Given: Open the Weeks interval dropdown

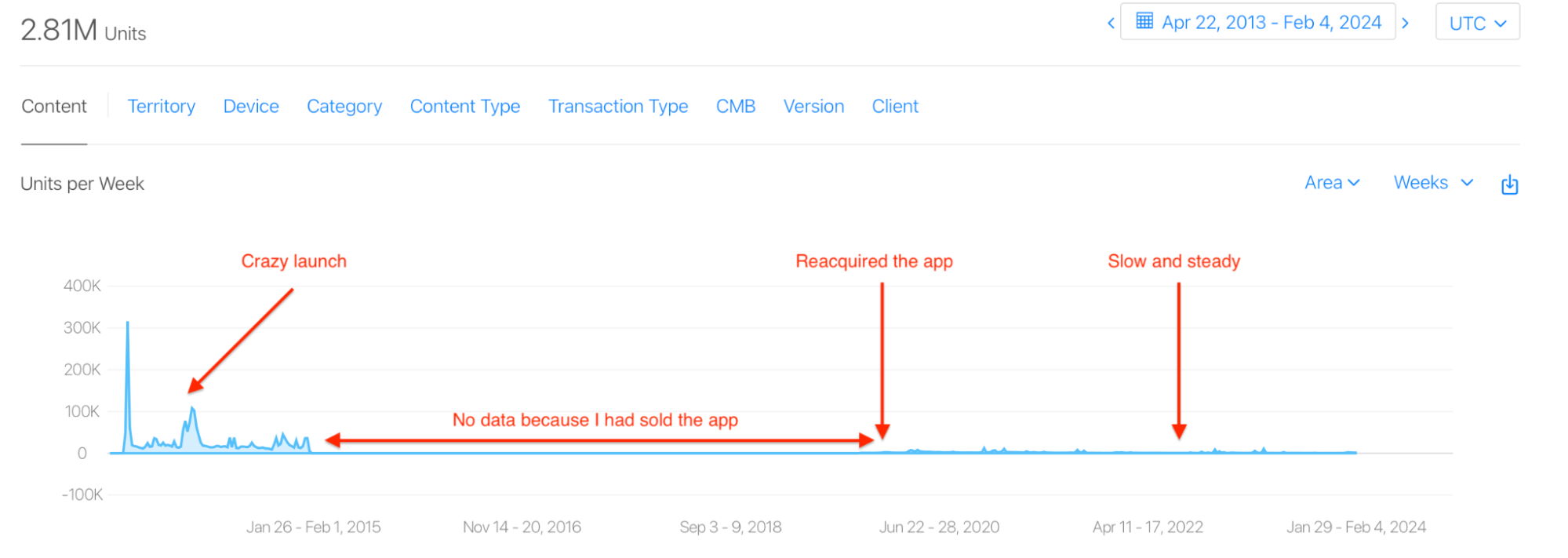Looking at the screenshot, I should (1433, 183).
